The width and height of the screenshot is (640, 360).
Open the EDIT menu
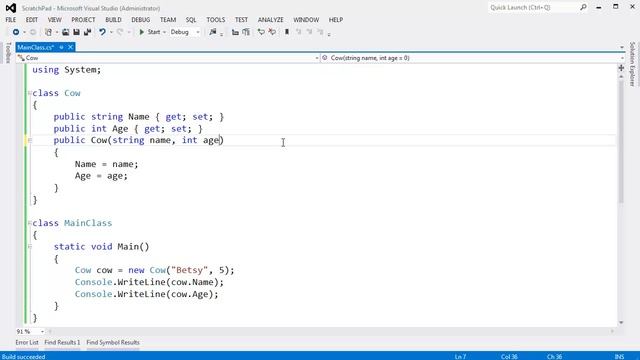point(31,20)
